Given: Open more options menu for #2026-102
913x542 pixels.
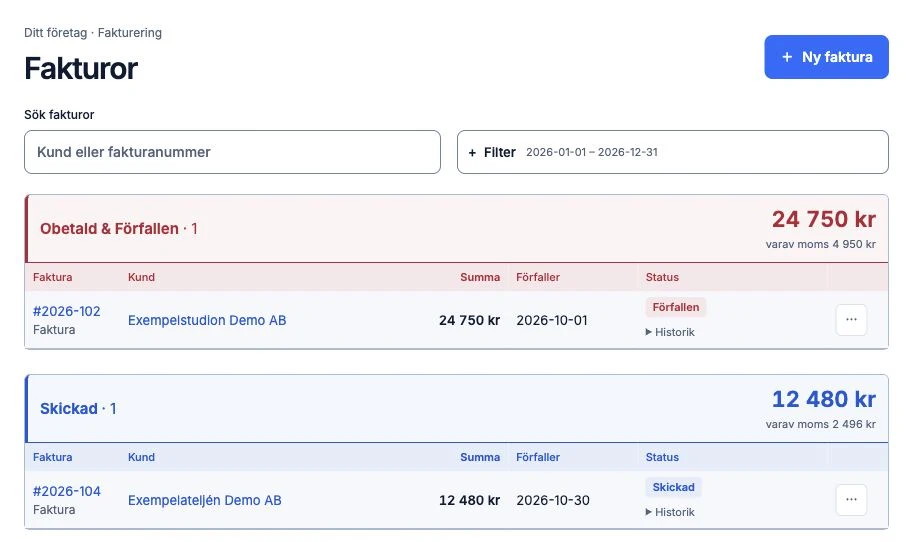Looking at the screenshot, I should pos(851,320).
